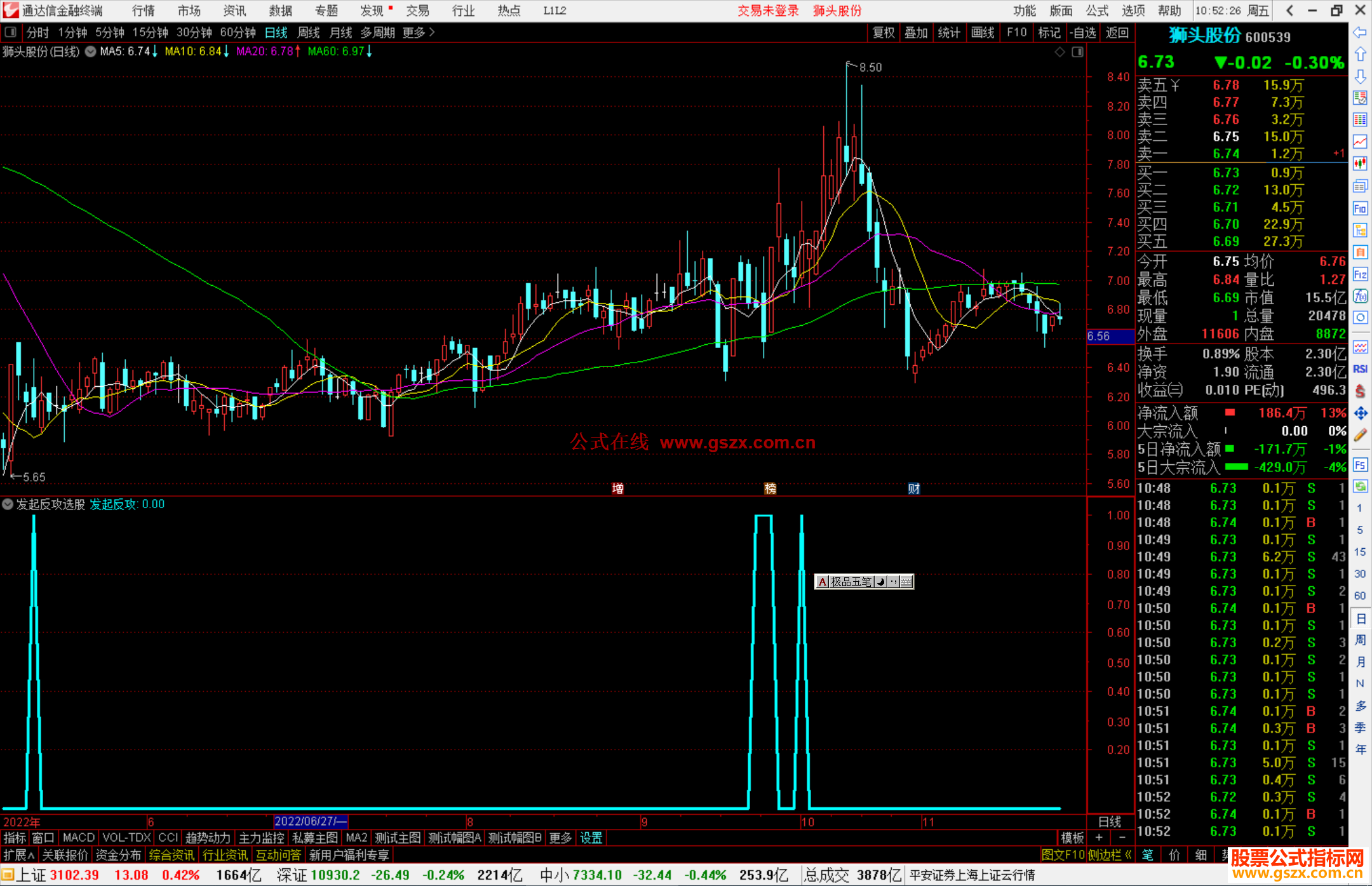1372x886 pixels.
Task: Select the MACD indicator tab
Action: tap(79, 838)
